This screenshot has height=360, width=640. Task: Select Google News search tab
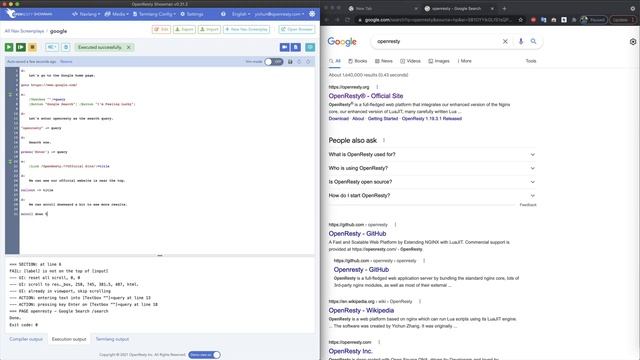click(384, 61)
